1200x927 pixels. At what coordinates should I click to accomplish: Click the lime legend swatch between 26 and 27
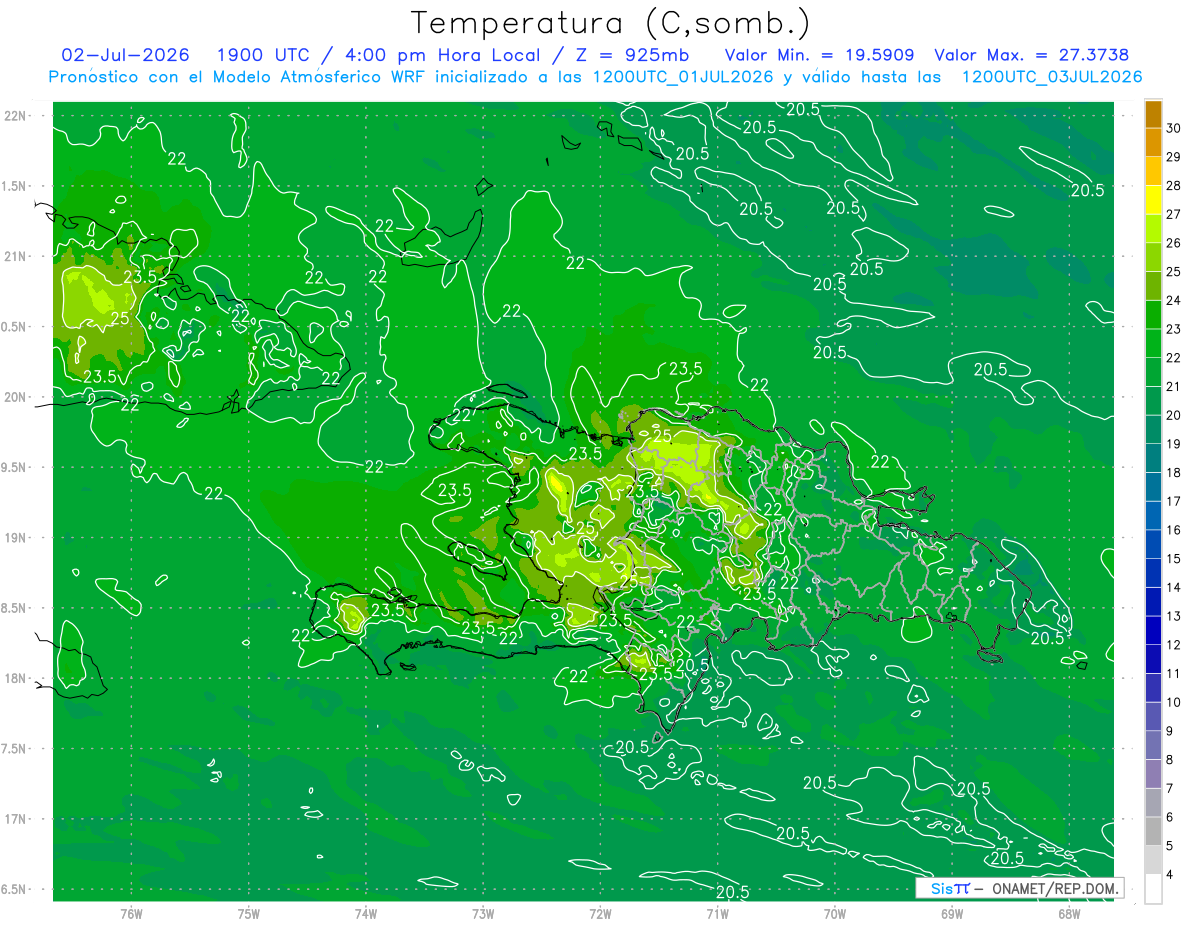pos(1153,229)
